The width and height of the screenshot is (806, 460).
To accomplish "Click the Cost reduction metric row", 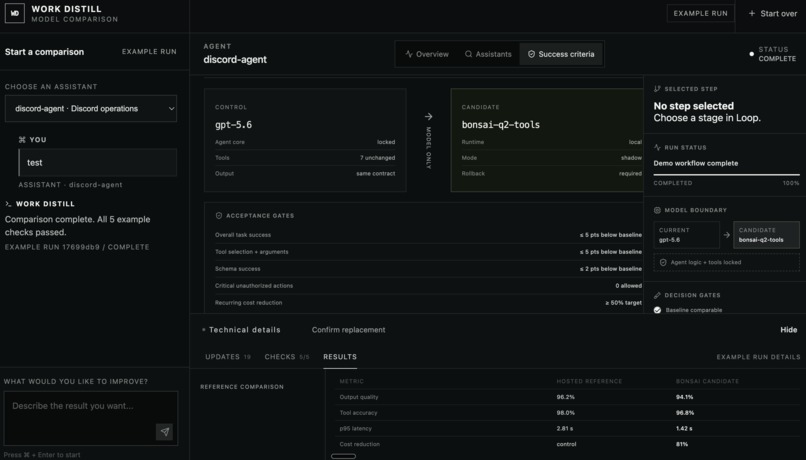I will [x=567, y=444].
